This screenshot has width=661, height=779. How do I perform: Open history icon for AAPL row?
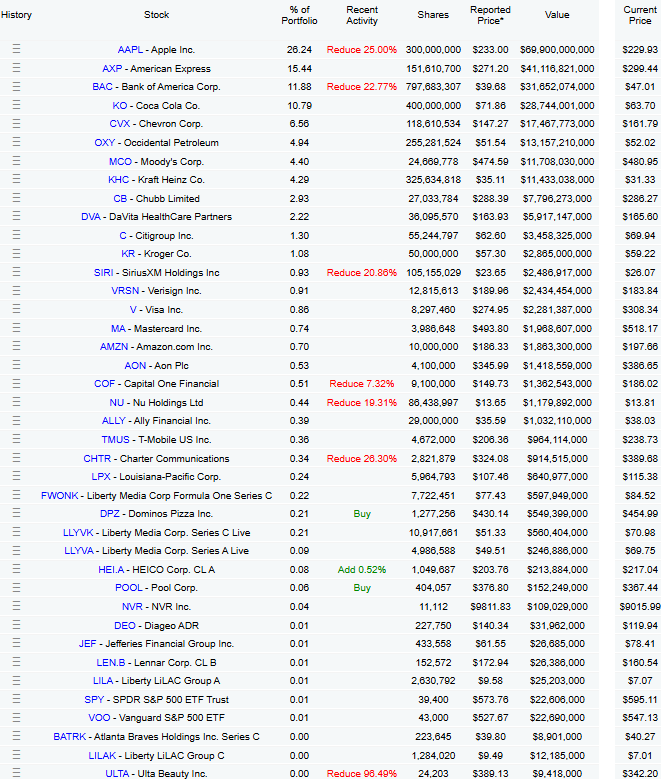pyautogui.click(x=16, y=49)
